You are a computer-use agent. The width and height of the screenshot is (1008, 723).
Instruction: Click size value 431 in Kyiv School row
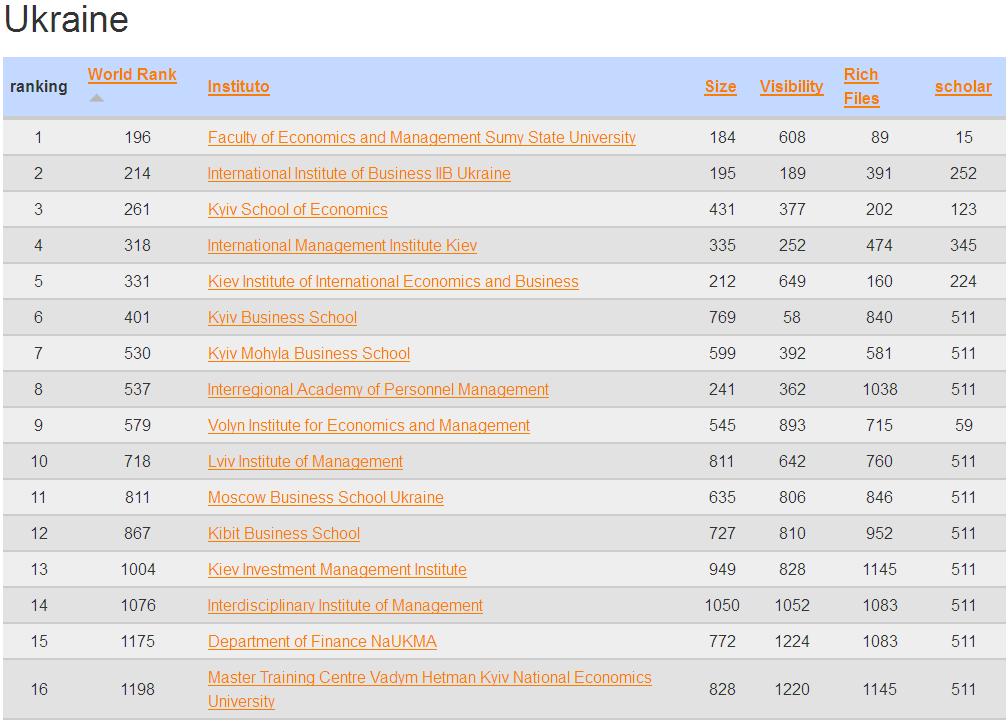pyautogui.click(x=722, y=210)
